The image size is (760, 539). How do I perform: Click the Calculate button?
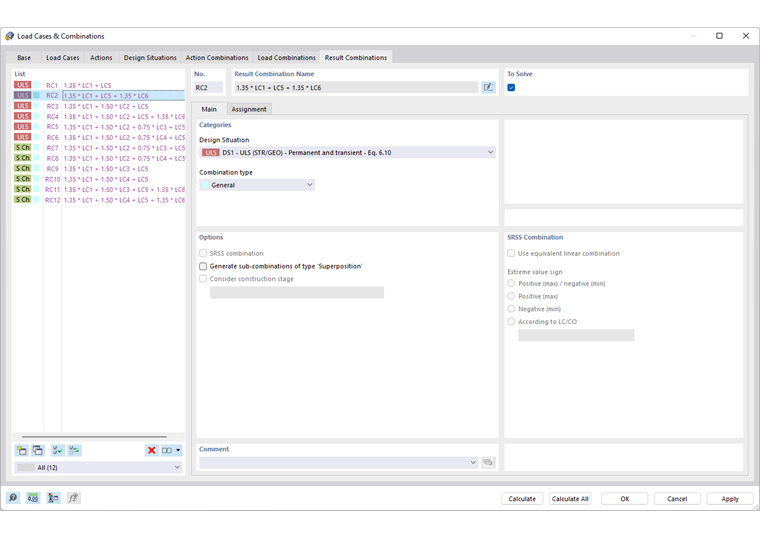pos(522,499)
